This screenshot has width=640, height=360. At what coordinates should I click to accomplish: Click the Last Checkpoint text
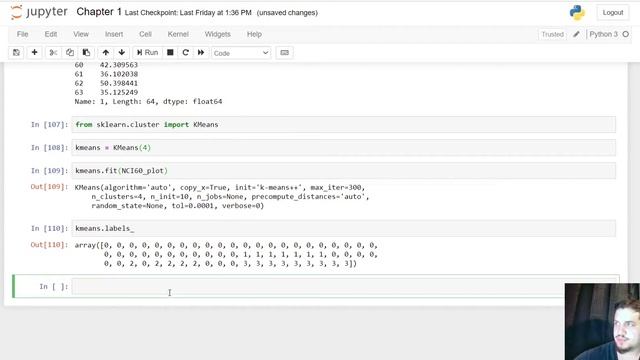click(x=188, y=13)
